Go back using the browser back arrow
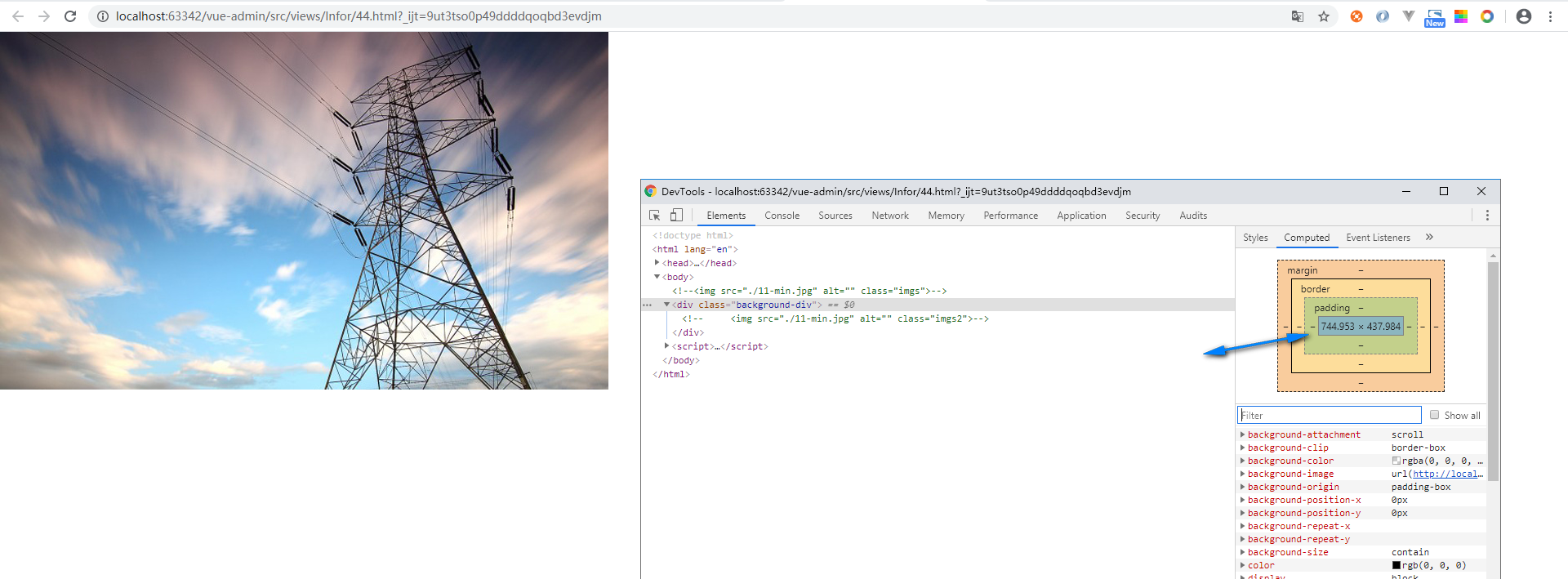 18,16
